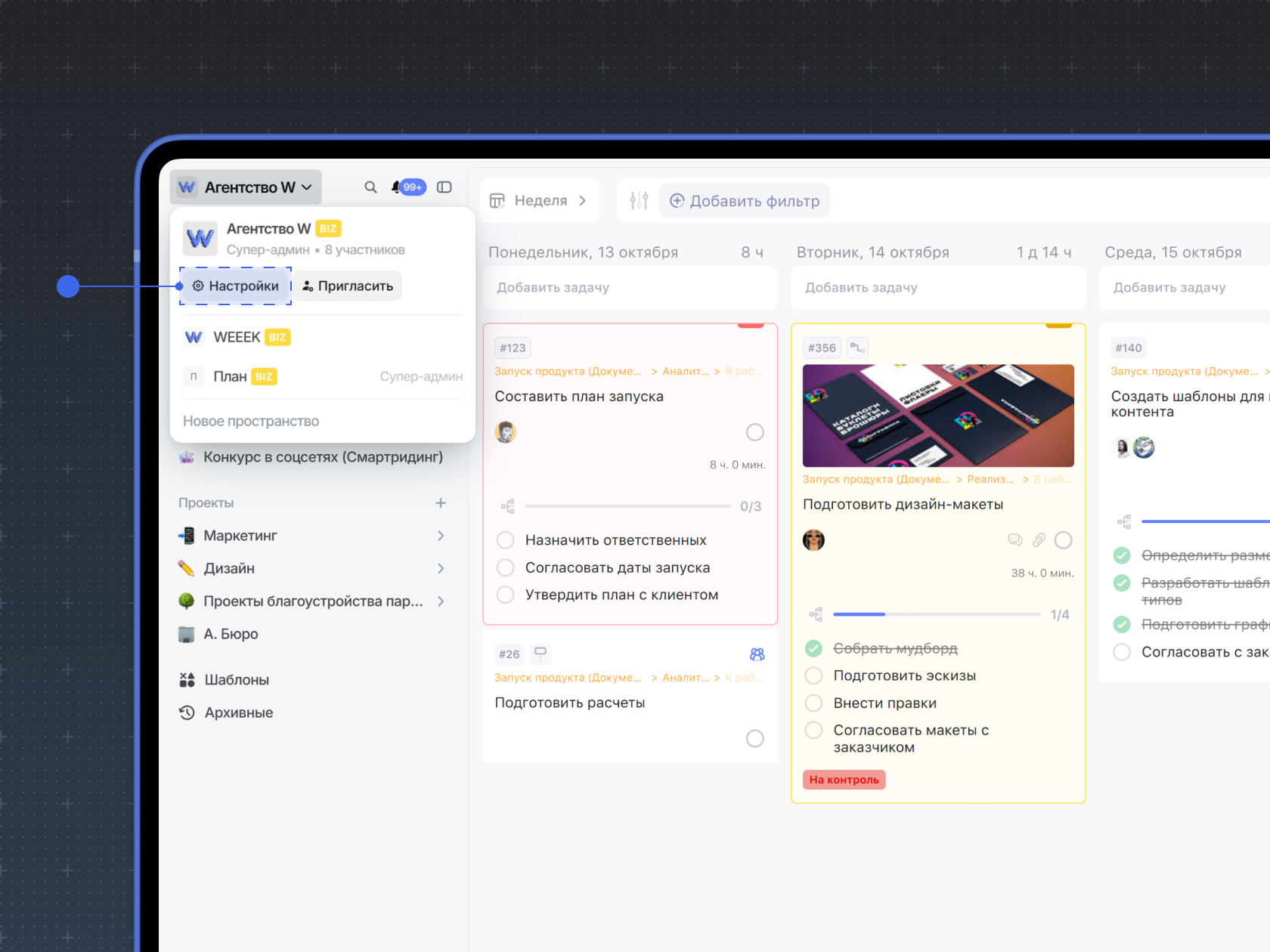Click the team members icon on task #26
Image resolution: width=1270 pixels, height=952 pixels.
pyautogui.click(x=757, y=654)
